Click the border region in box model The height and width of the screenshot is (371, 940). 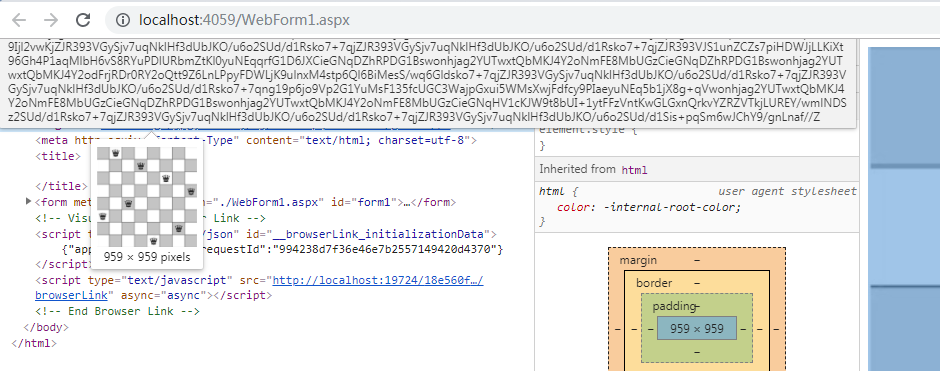(x=654, y=283)
